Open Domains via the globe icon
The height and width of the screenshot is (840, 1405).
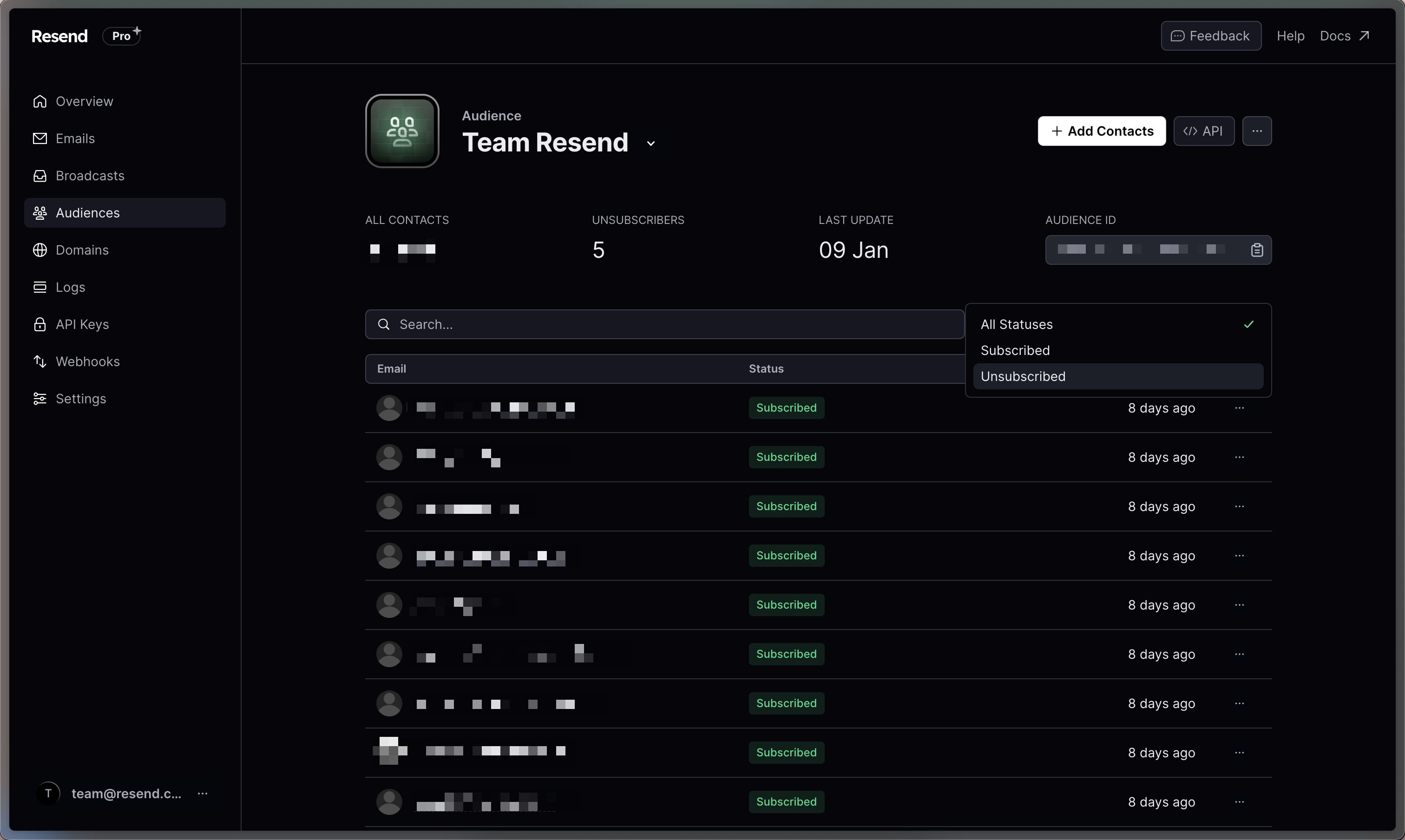click(39, 249)
